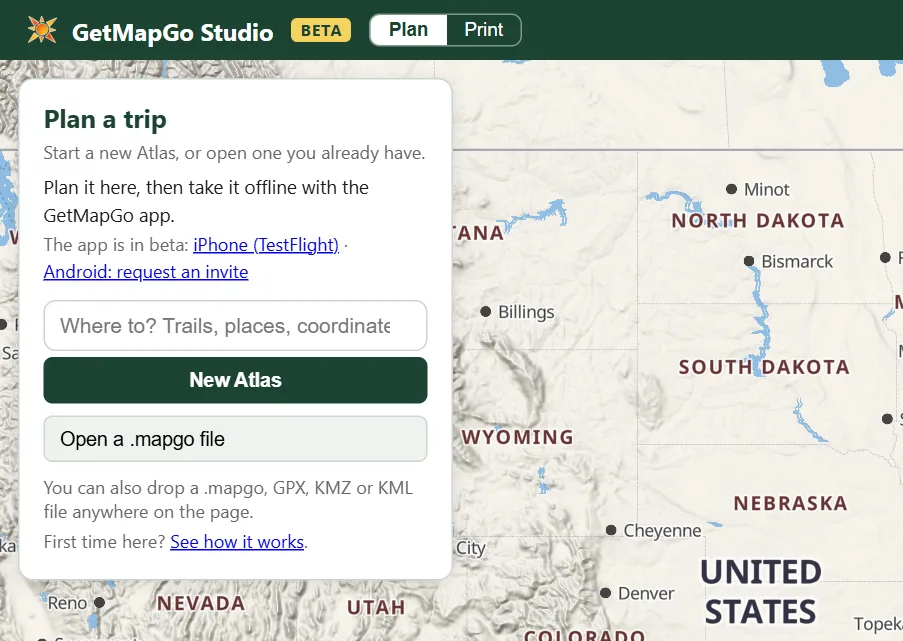Click the GetMapGo sun logo icon

[x=42, y=30]
